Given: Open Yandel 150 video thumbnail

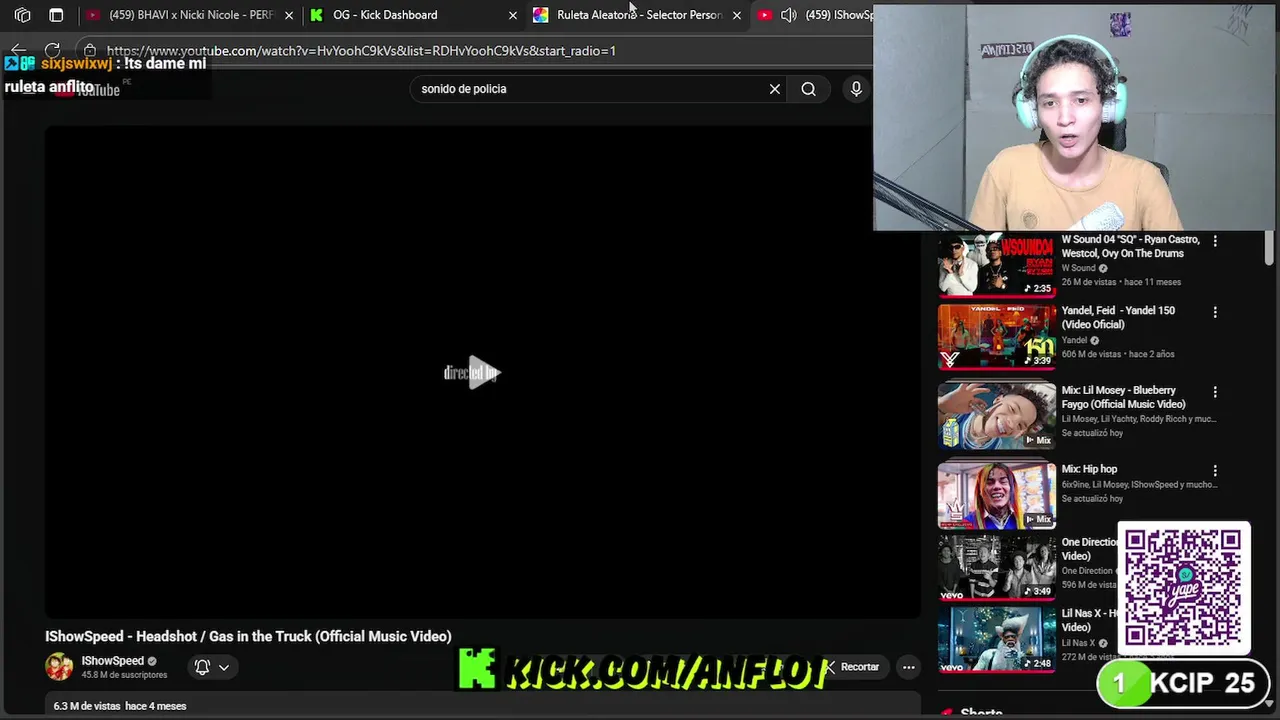Looking at the screenshot, I should [x=996, y=337].
